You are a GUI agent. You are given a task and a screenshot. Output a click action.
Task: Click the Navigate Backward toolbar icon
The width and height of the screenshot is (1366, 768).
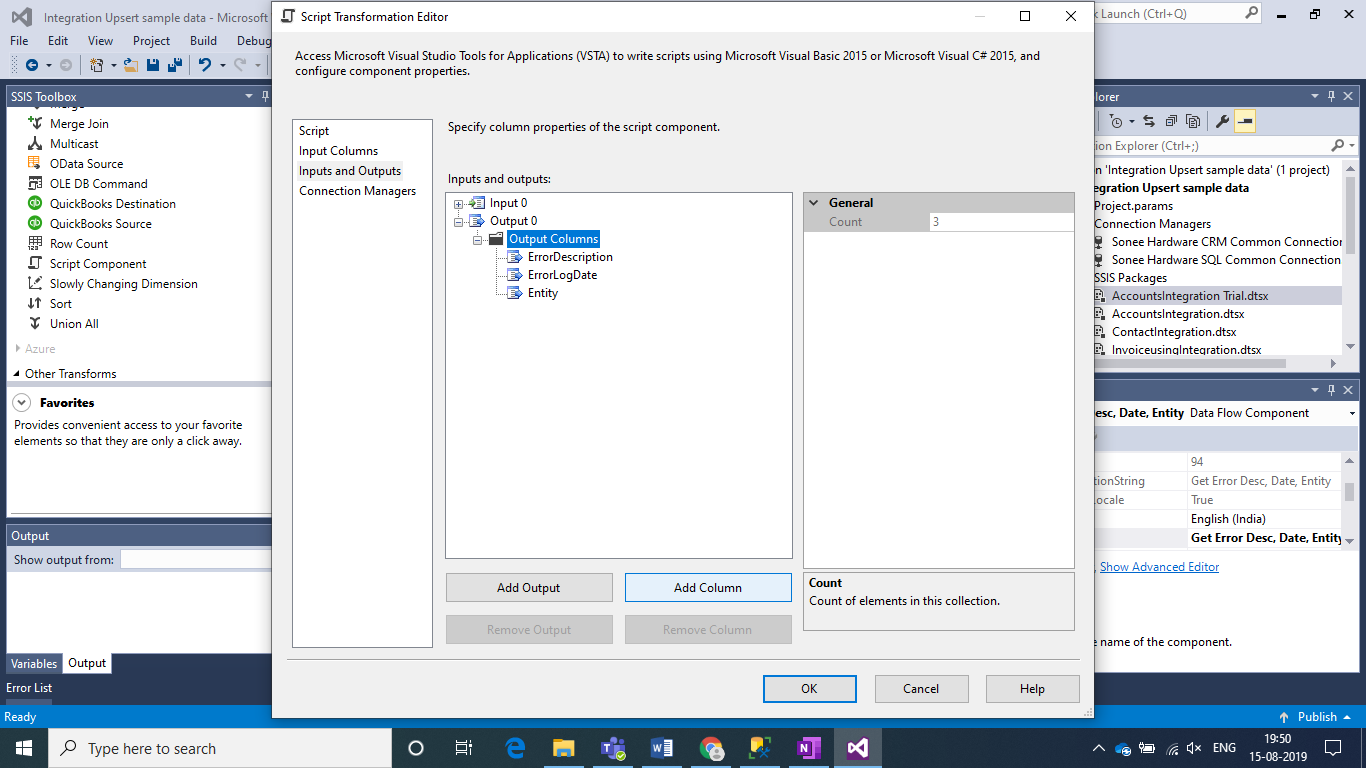click(32, 65)
